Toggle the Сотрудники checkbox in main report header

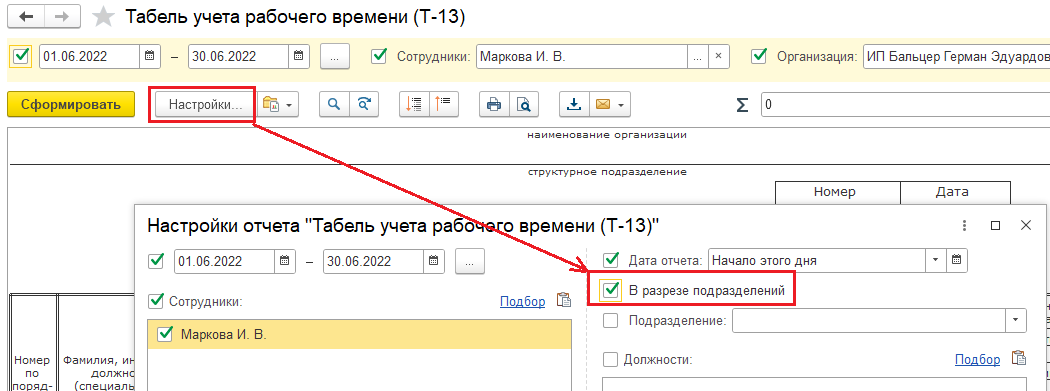click(x=380, y=56)
